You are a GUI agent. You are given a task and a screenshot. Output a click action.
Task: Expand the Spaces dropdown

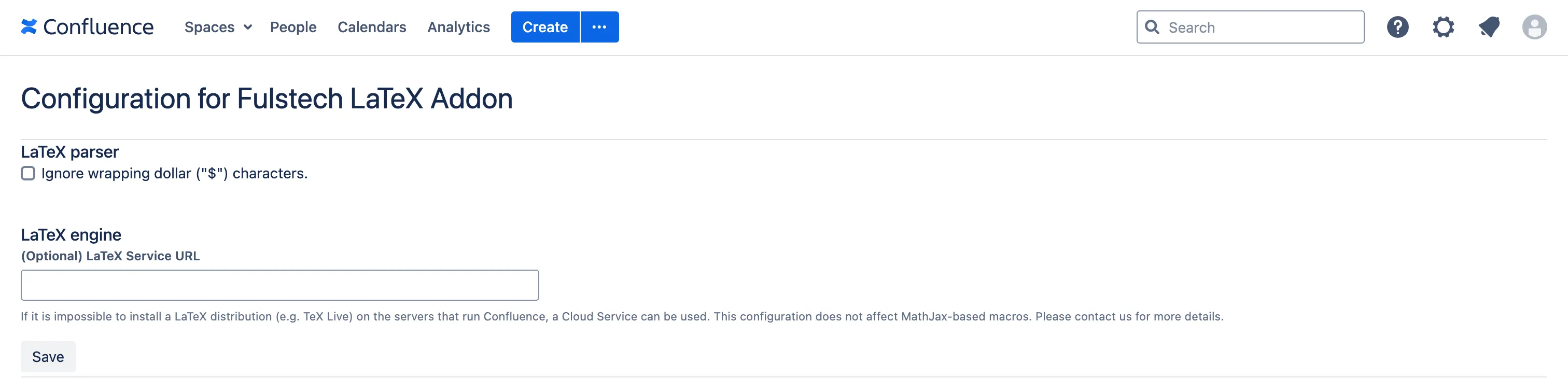pos(218,27)
